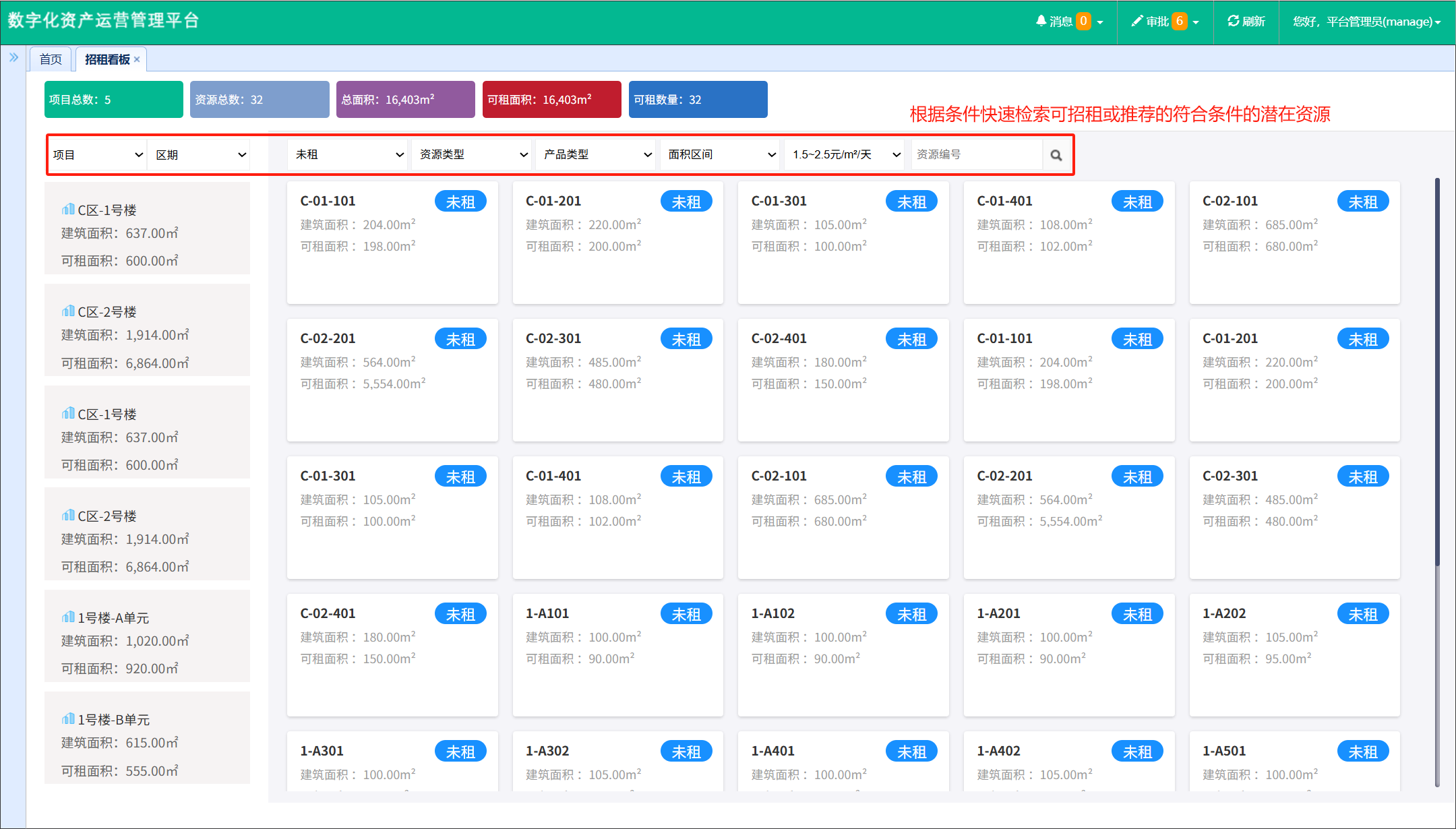Screen dimensions: 1456x829
Task: Open the 产品类型 dropdown
Action: coord(596,154)
